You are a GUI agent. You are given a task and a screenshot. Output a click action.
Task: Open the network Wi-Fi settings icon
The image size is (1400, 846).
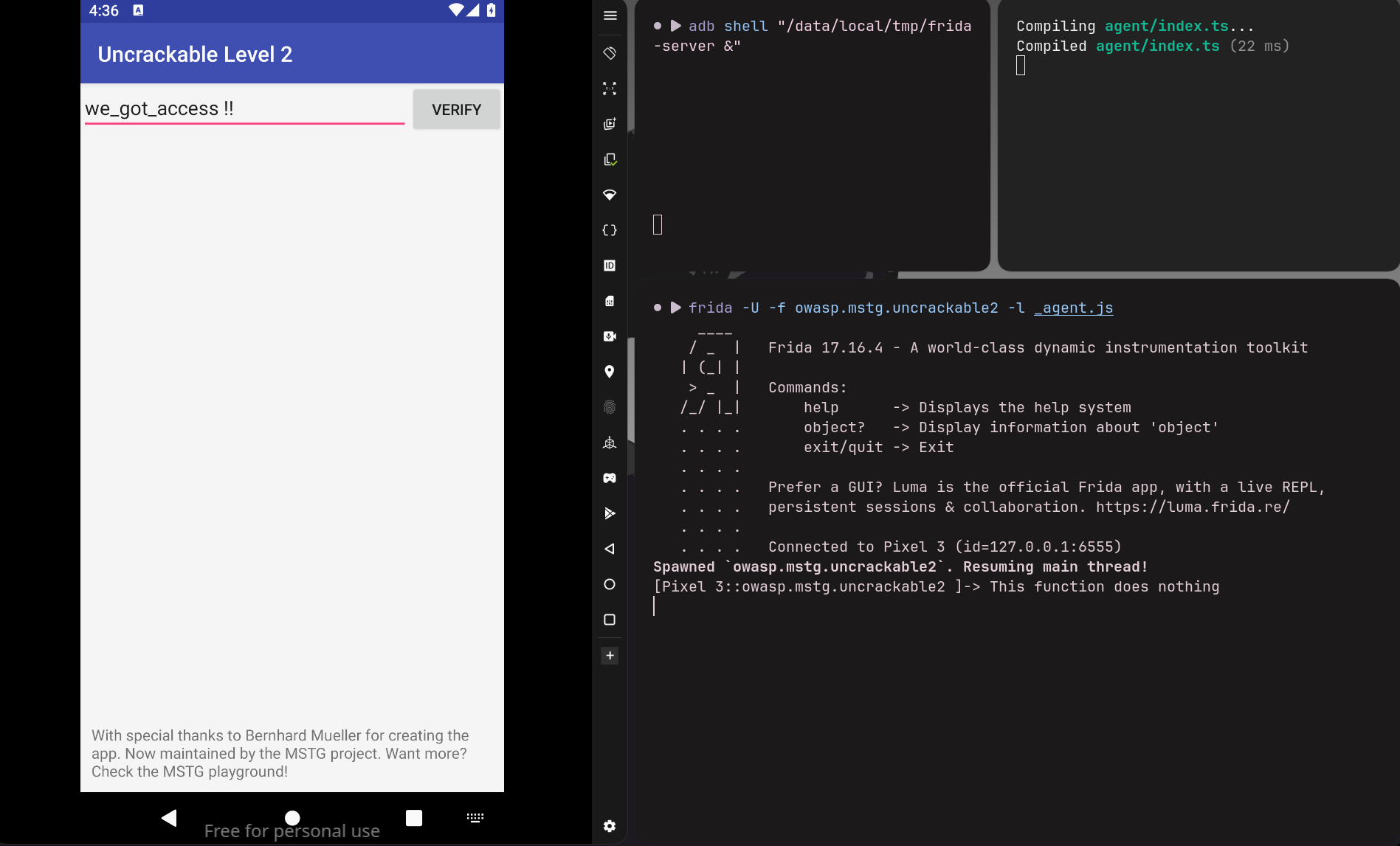610,195
